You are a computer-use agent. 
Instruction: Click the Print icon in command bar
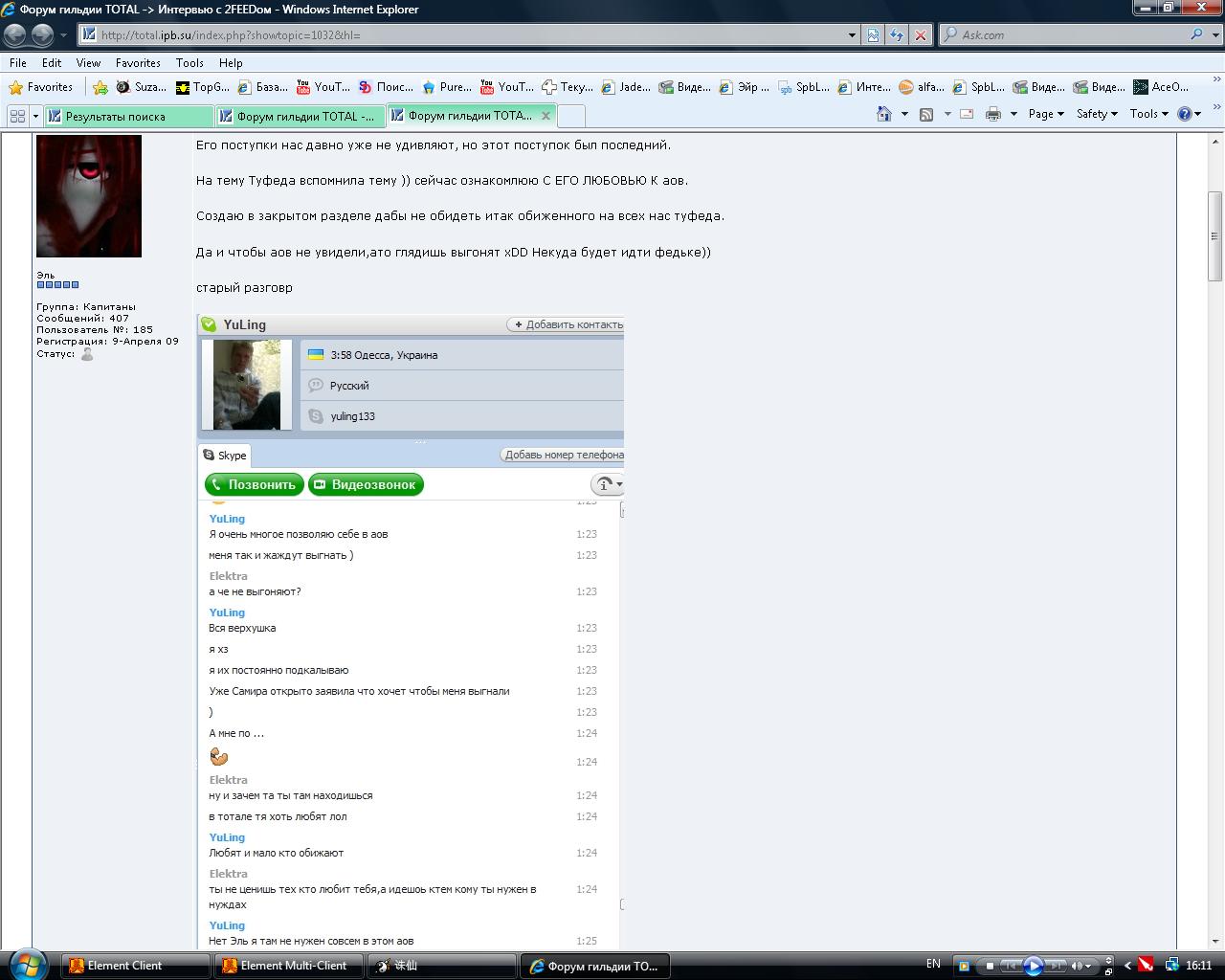[993, 114]
